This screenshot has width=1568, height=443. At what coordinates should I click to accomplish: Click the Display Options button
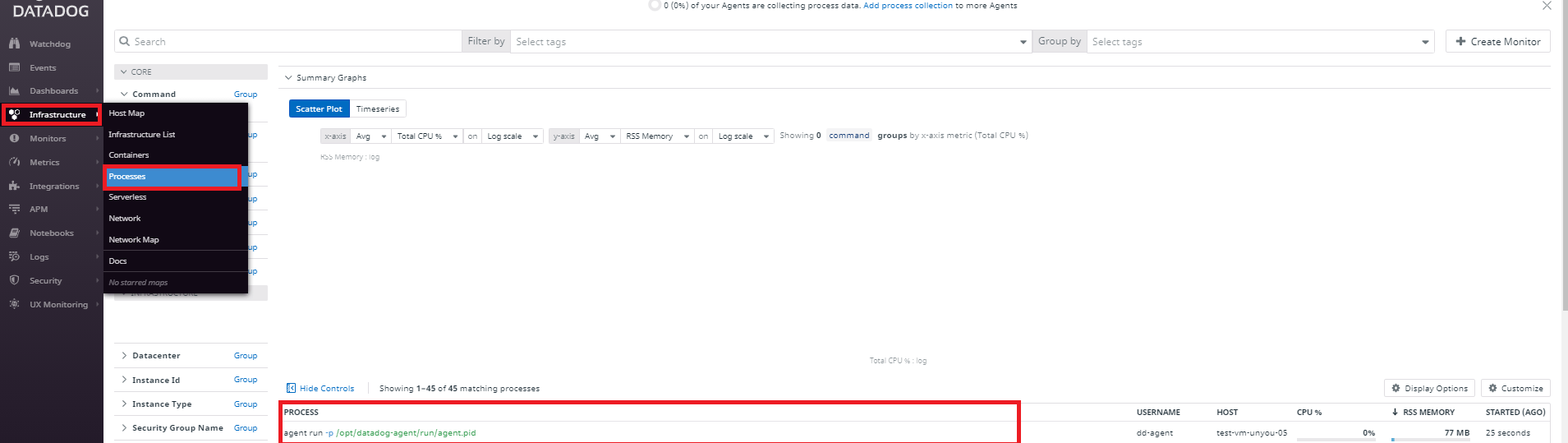pyautogui.click(x=1429, y=388)
